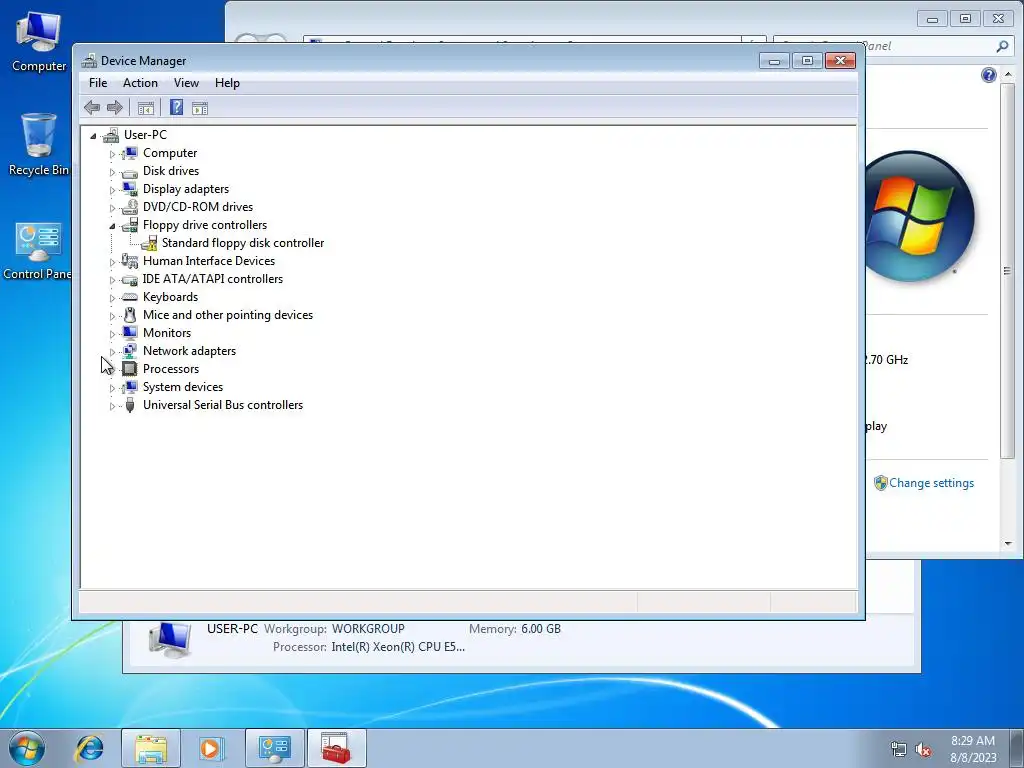Click the USB controllers plug icon
This screenshot has height=768, width=1024.
[130, 405]
